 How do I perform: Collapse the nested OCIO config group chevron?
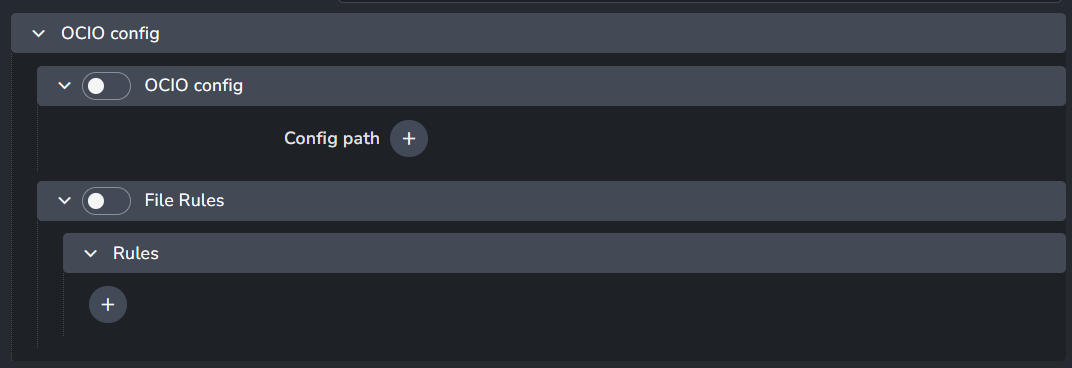coord(65,86)
